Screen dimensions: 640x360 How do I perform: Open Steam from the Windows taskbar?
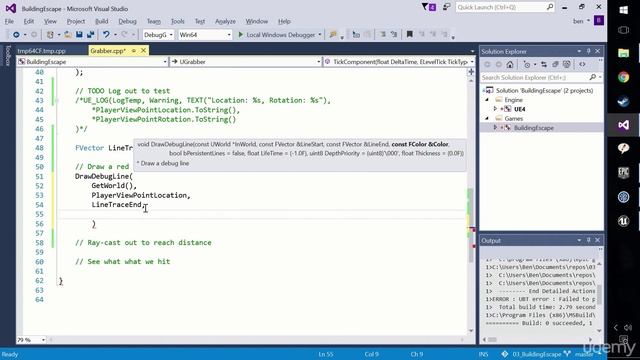click(623, 101)
